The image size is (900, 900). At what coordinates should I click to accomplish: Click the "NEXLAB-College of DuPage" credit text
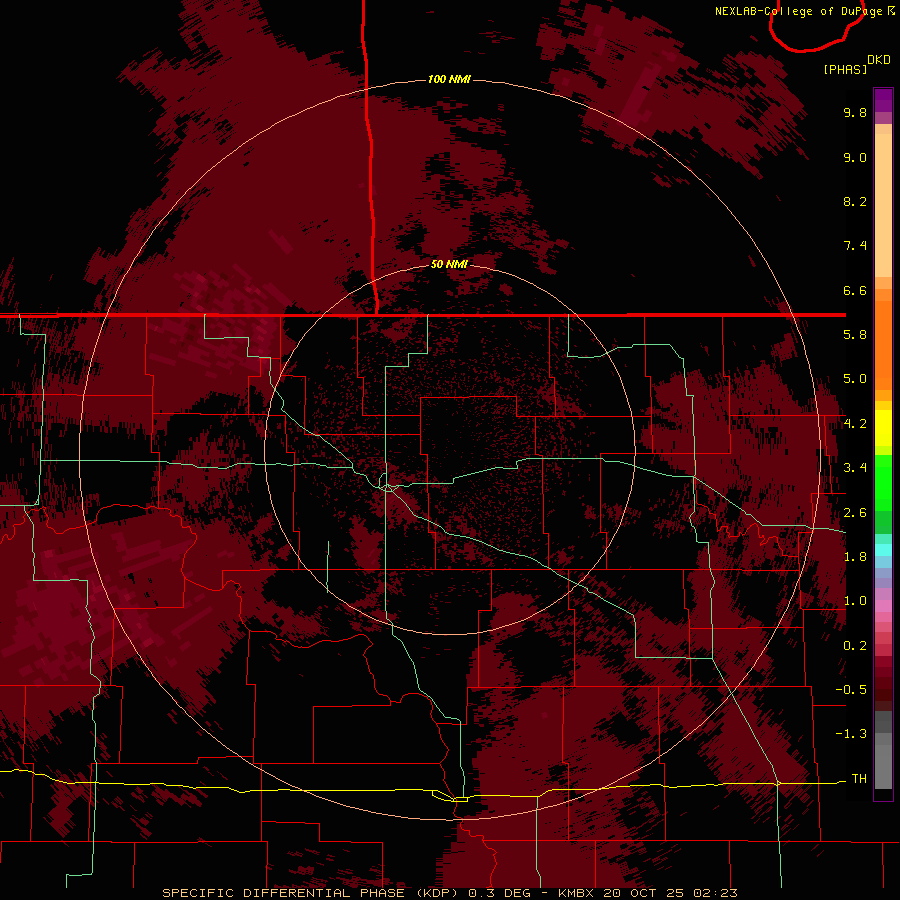[800, 11]
